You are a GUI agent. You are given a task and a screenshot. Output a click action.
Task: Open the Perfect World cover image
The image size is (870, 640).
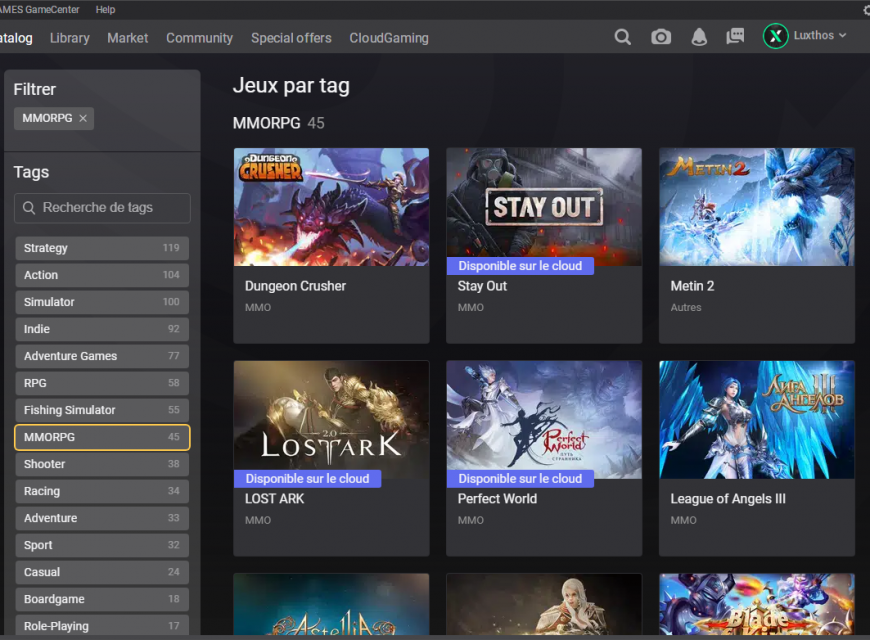tap(544, 420)
